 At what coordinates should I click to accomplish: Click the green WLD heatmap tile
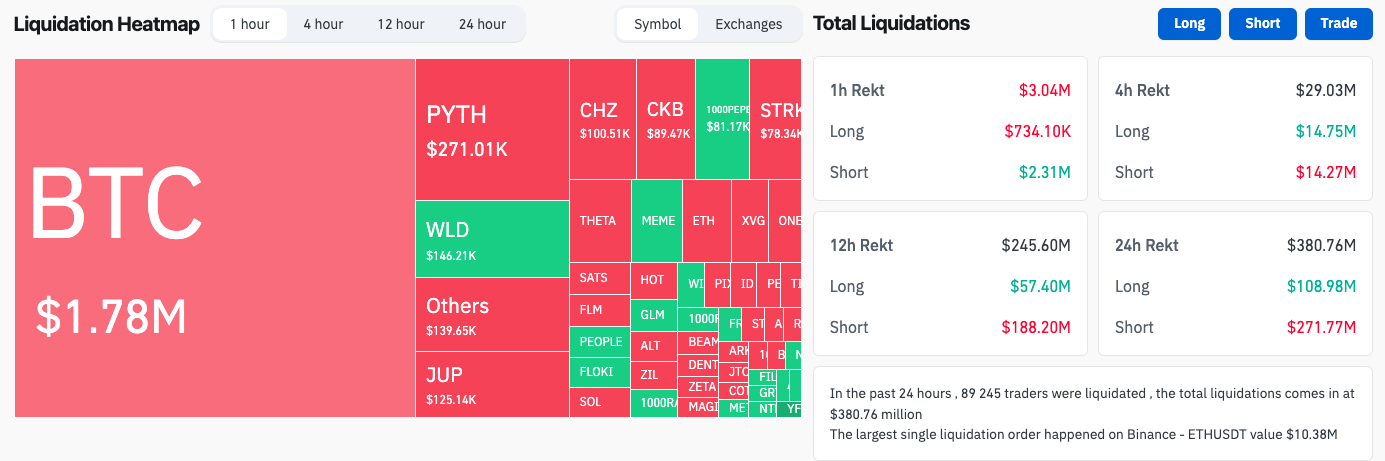492,239
